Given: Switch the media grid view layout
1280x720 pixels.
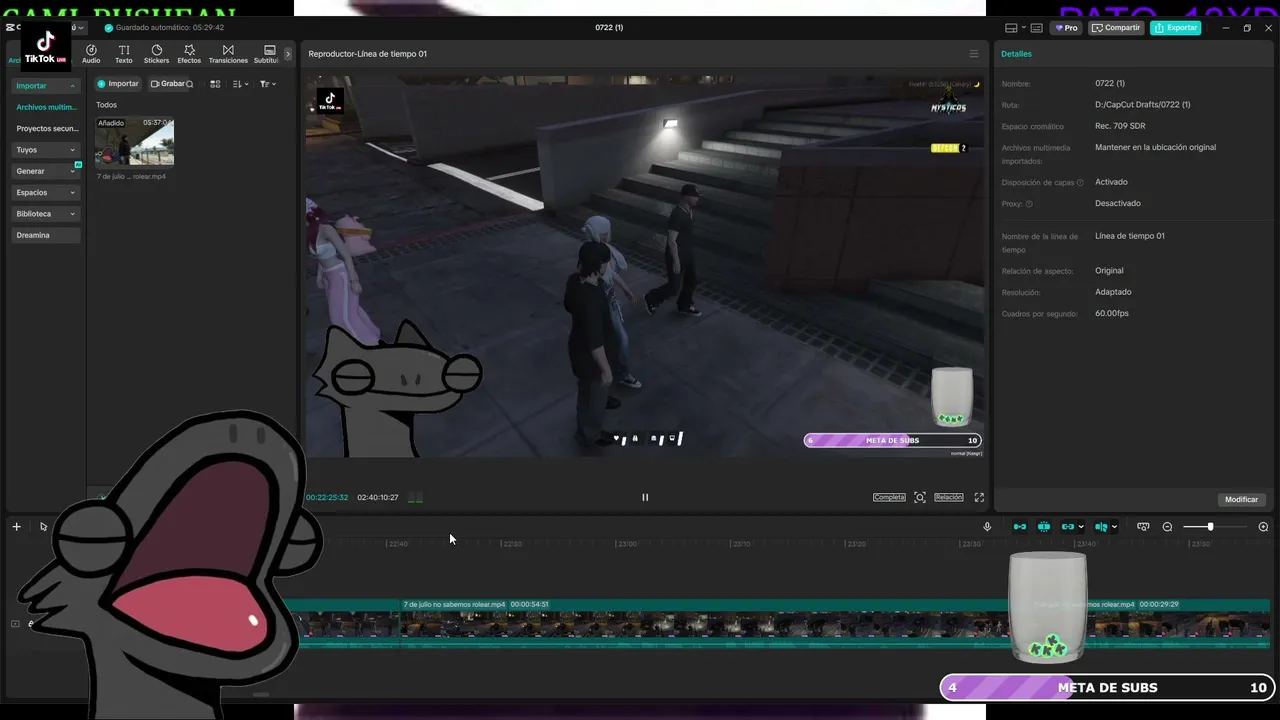Looking at the screenshot, I should point(215,84).
